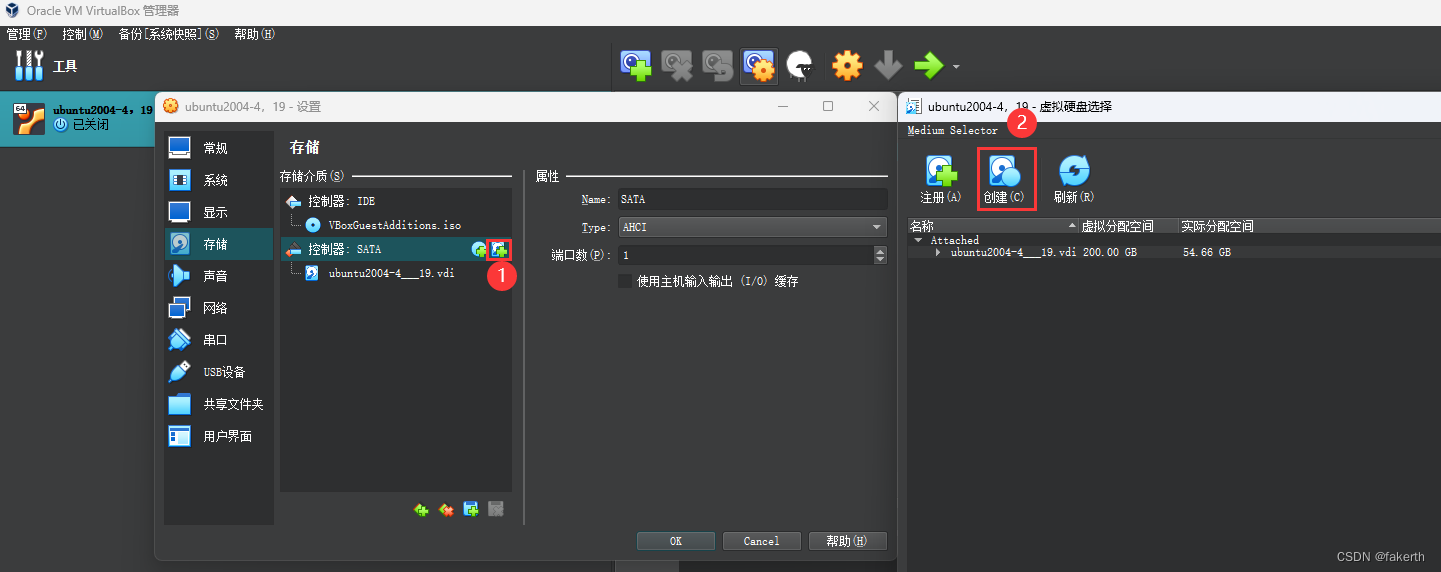The height and width of the screenshot is (572, 1441).
Task: Click the Name field containing SATA
Action: point(752,199)
